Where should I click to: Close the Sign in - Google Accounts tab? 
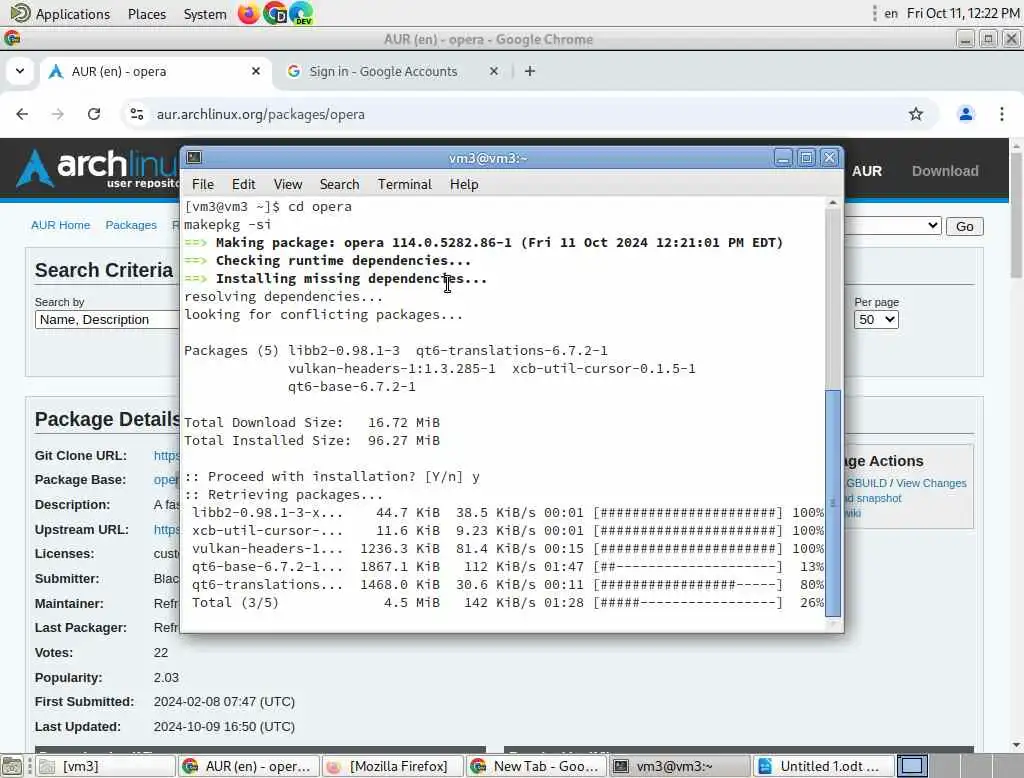pyautogui.click(x=494, y=71)
